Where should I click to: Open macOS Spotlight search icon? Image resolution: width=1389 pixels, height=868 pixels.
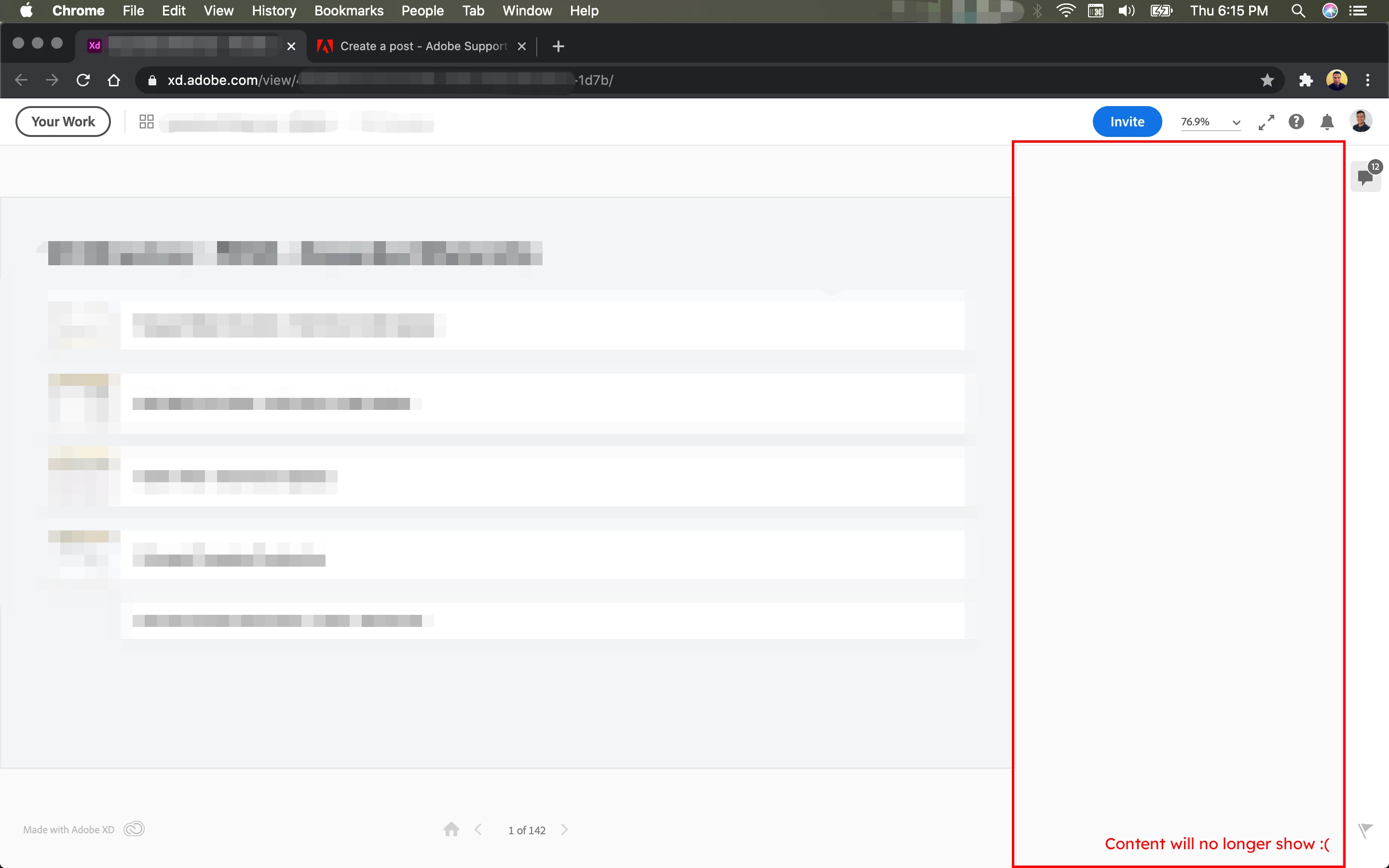[x=1298, y=11]
